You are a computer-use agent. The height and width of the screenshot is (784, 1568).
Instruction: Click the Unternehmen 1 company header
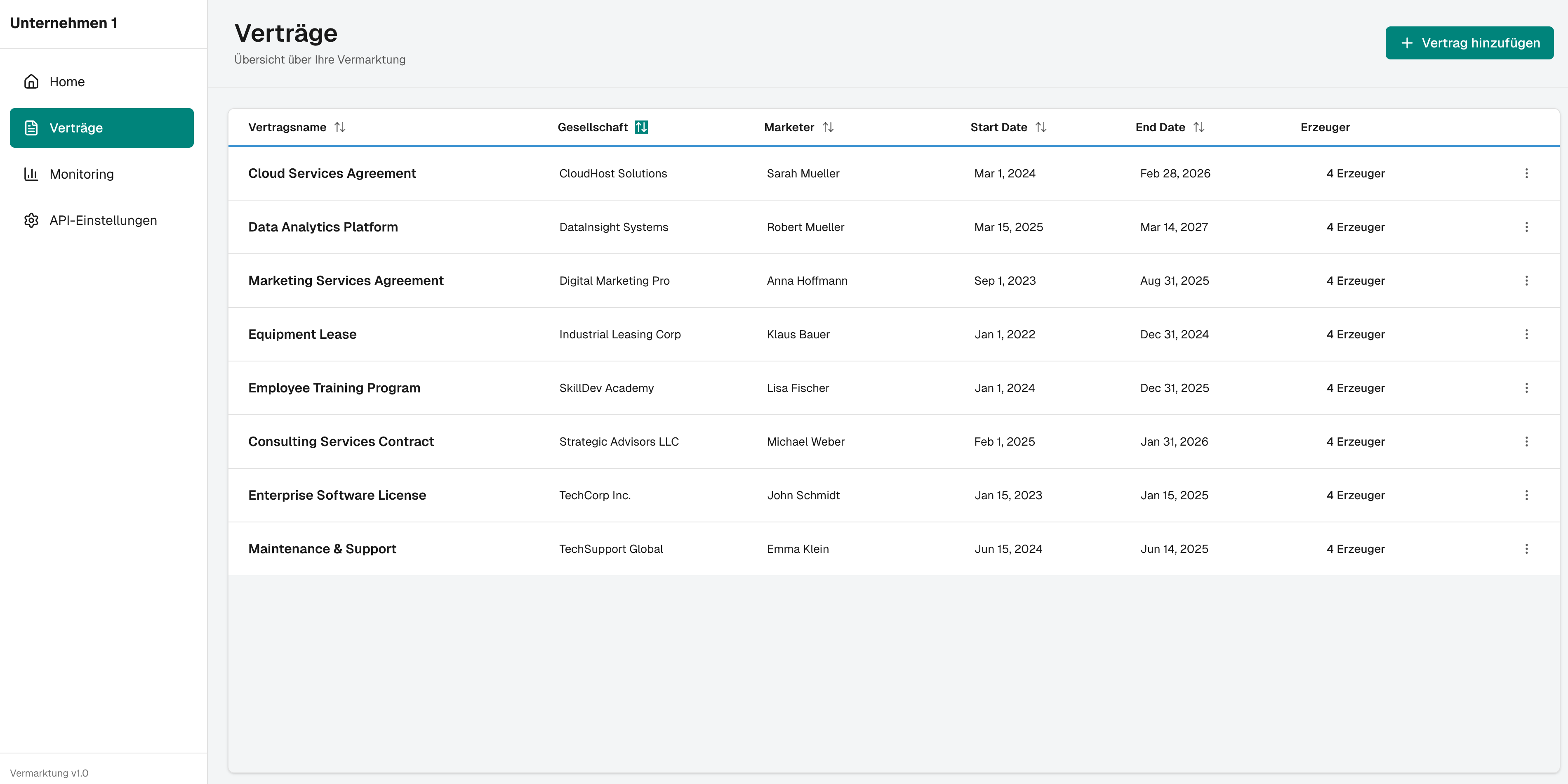(63, 23)
